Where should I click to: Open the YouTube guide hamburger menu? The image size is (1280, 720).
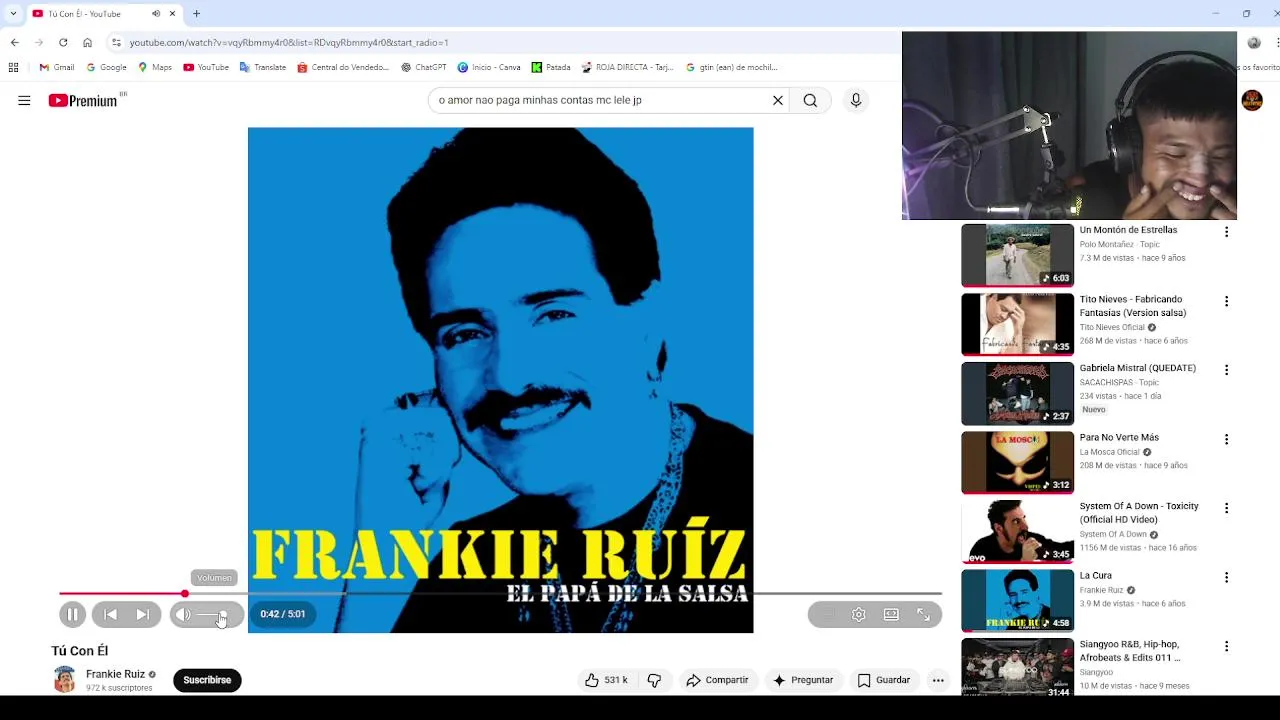(x=24, y=100)
